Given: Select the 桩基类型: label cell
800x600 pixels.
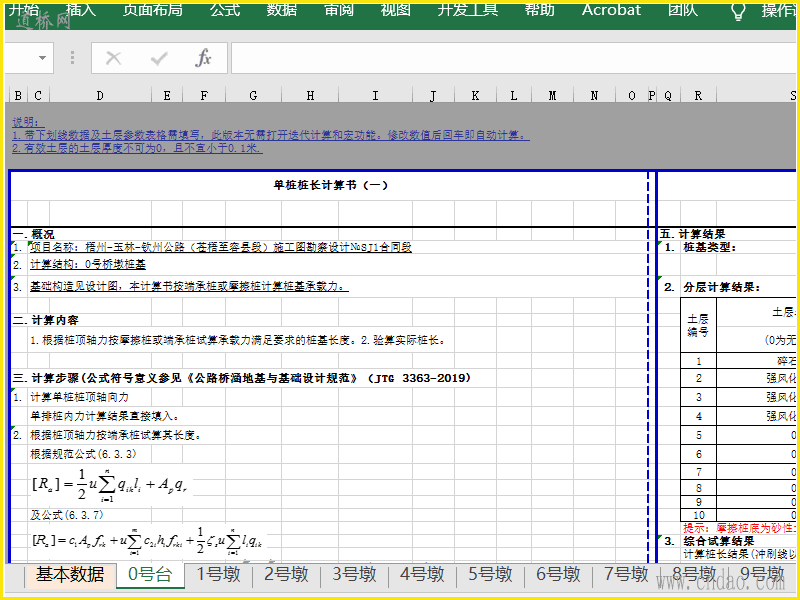Looking at the screenshot, I should [710, 247].
